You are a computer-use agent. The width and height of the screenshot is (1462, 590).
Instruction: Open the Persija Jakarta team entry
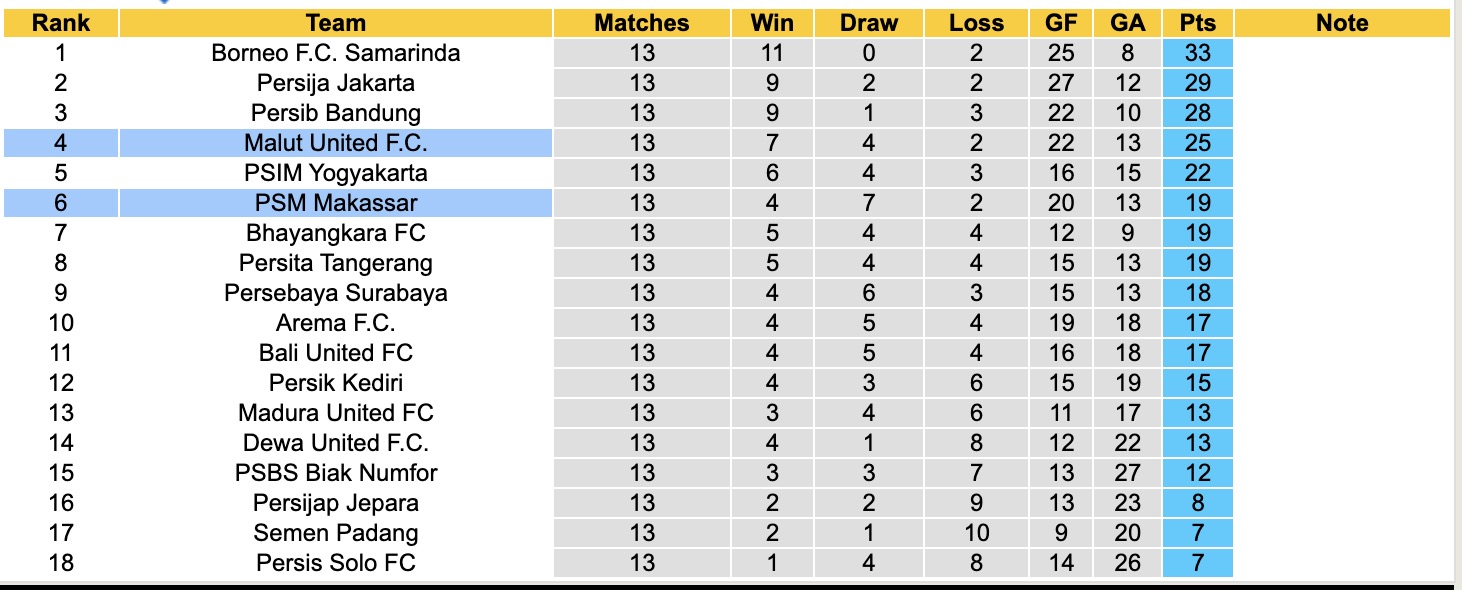[x=336, y=83]
